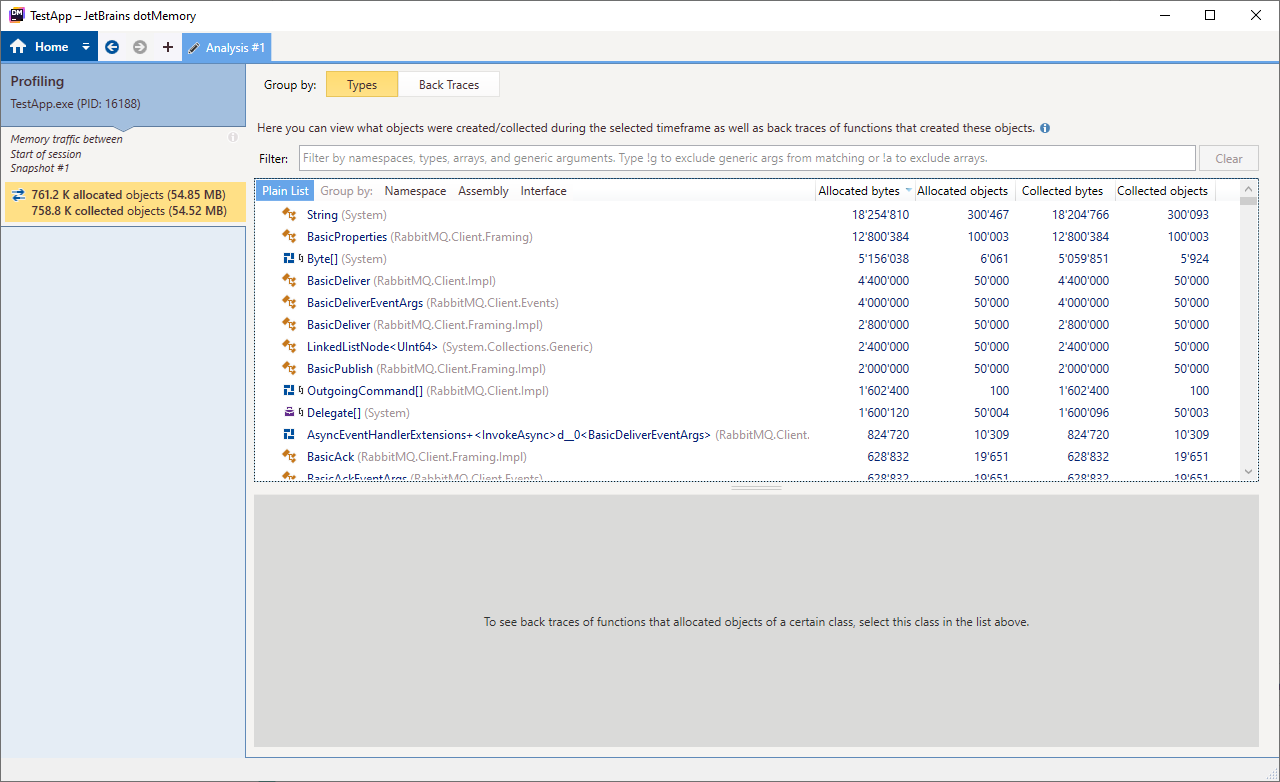This screenshot has height=782, width=1280.
Task: Click the 300'467 allocated objects value
Action: pos(986,215)
